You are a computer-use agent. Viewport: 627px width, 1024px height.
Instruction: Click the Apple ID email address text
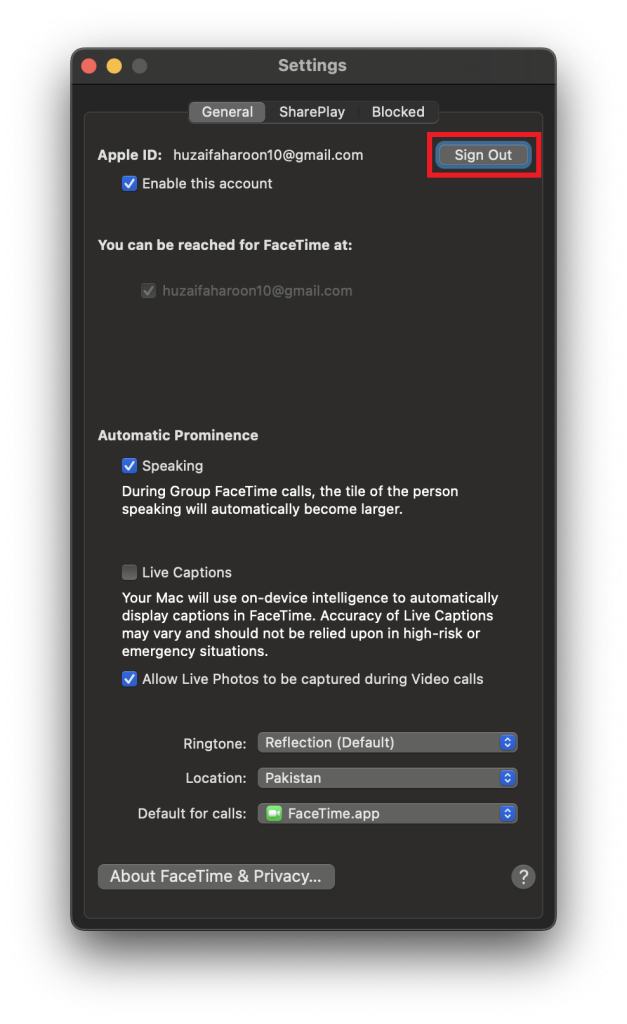pos(268,155)
